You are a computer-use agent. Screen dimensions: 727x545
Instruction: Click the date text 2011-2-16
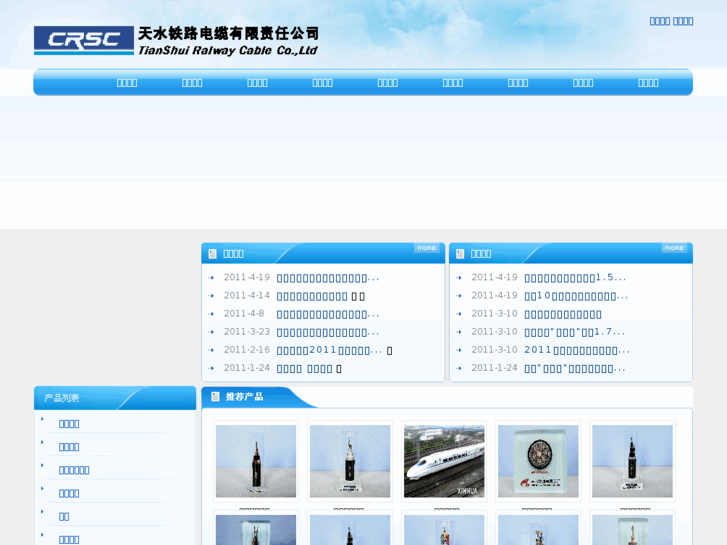coord(247,350)
